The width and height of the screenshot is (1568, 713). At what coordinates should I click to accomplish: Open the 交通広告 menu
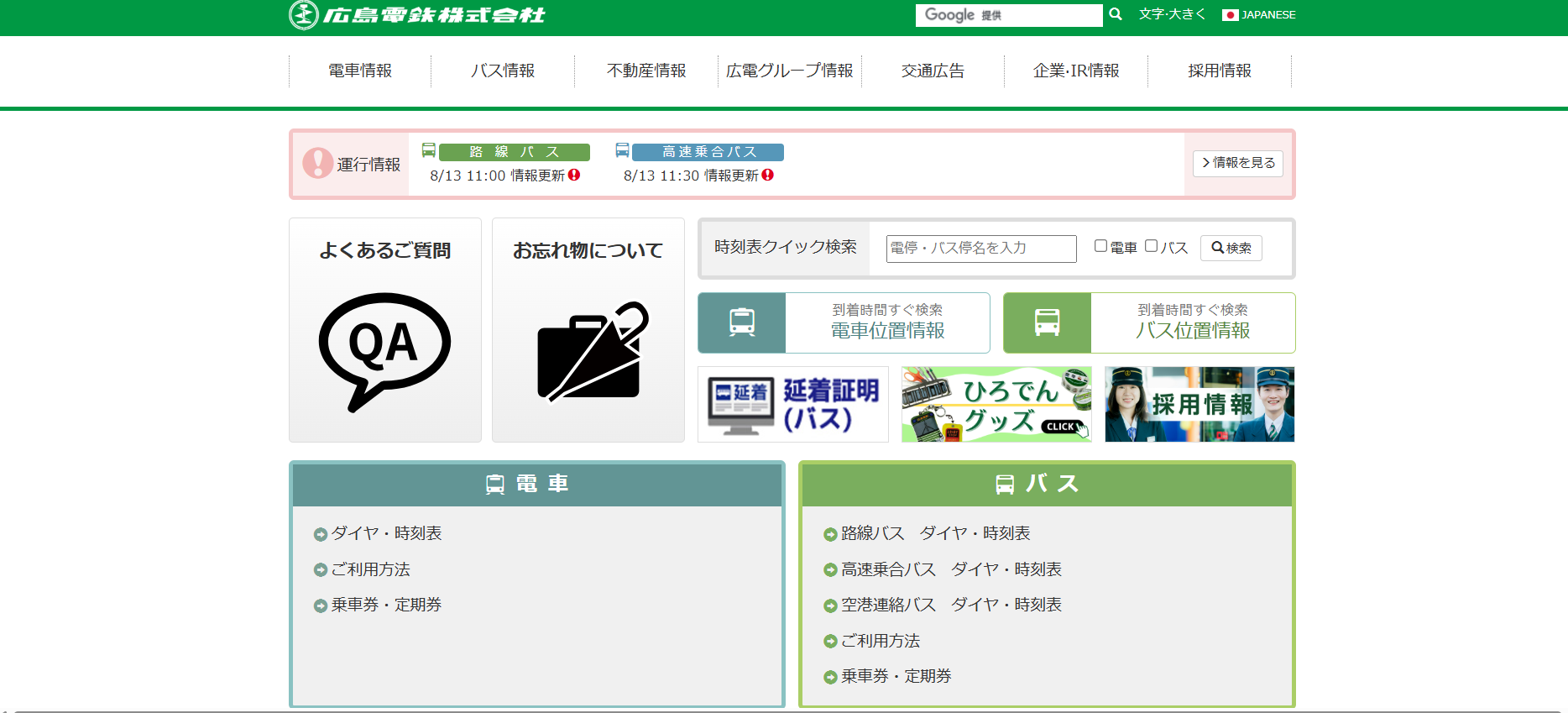933,71
